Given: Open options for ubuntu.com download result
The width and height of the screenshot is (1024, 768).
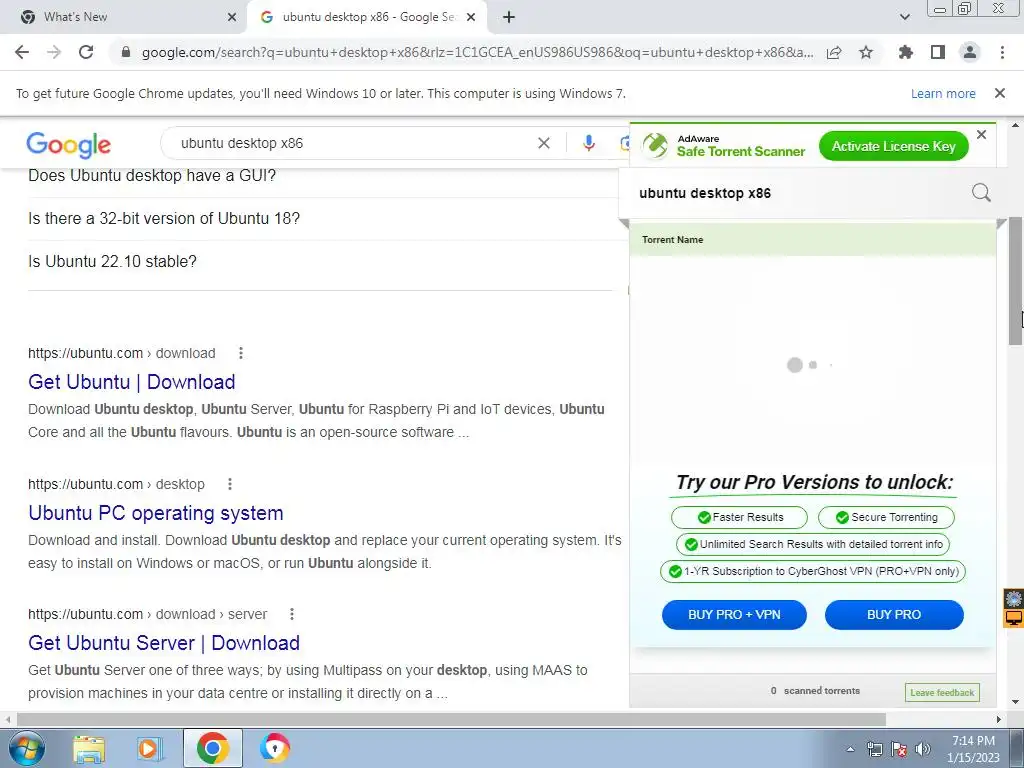Looking at the screenshot, I should (240, 353).
